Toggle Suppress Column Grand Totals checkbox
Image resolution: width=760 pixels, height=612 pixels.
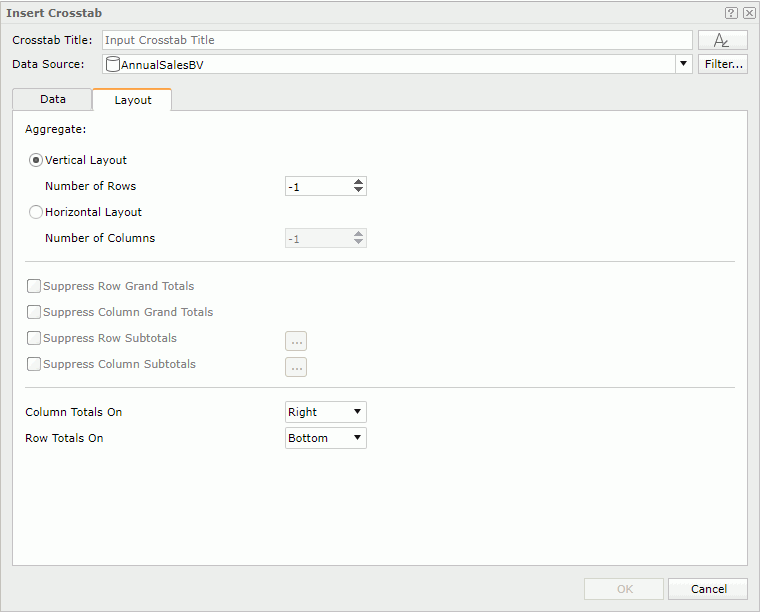point(34,312)
